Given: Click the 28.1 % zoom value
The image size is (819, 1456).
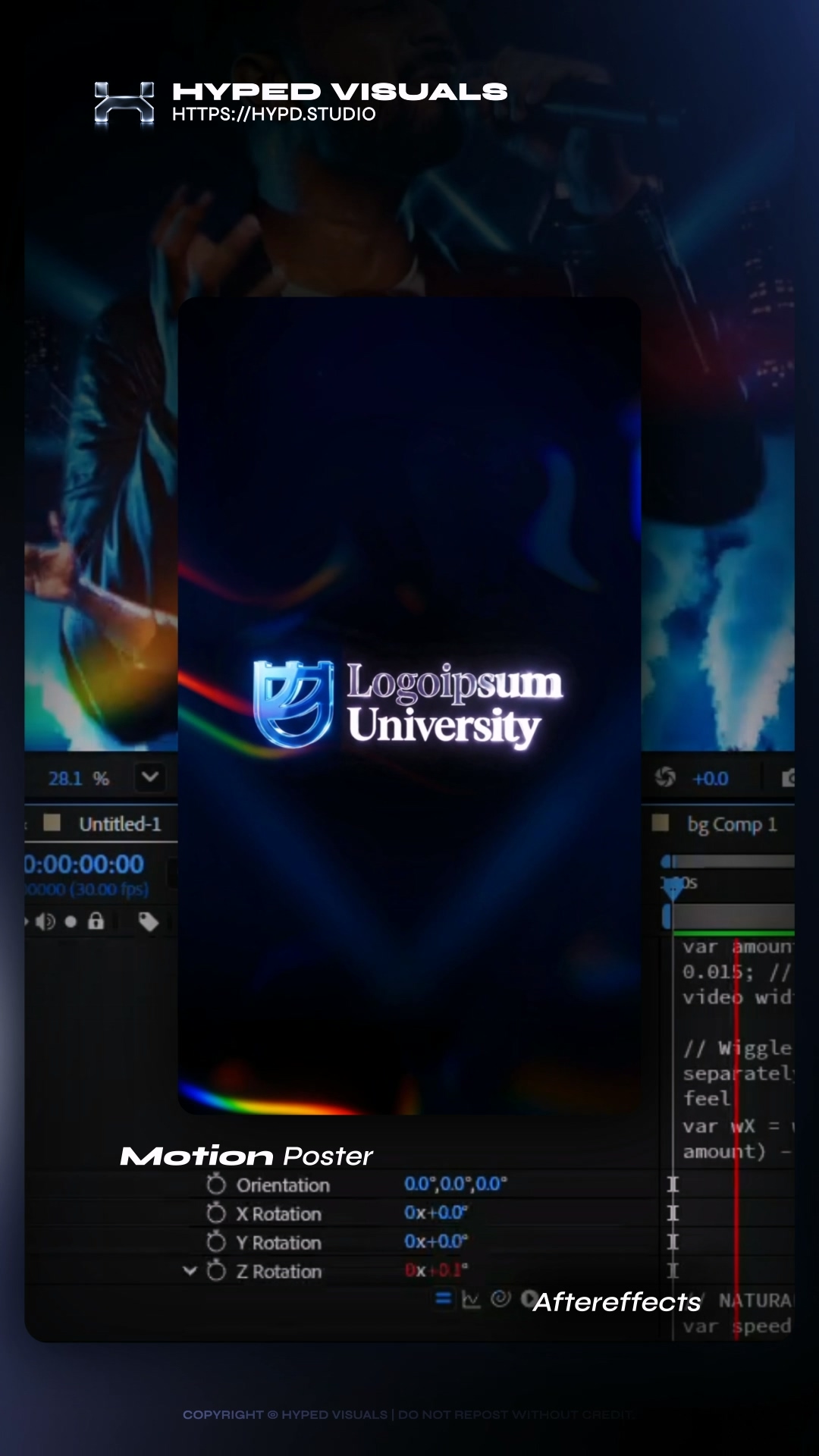Looking at the screenshot, I should pos(78,779).
